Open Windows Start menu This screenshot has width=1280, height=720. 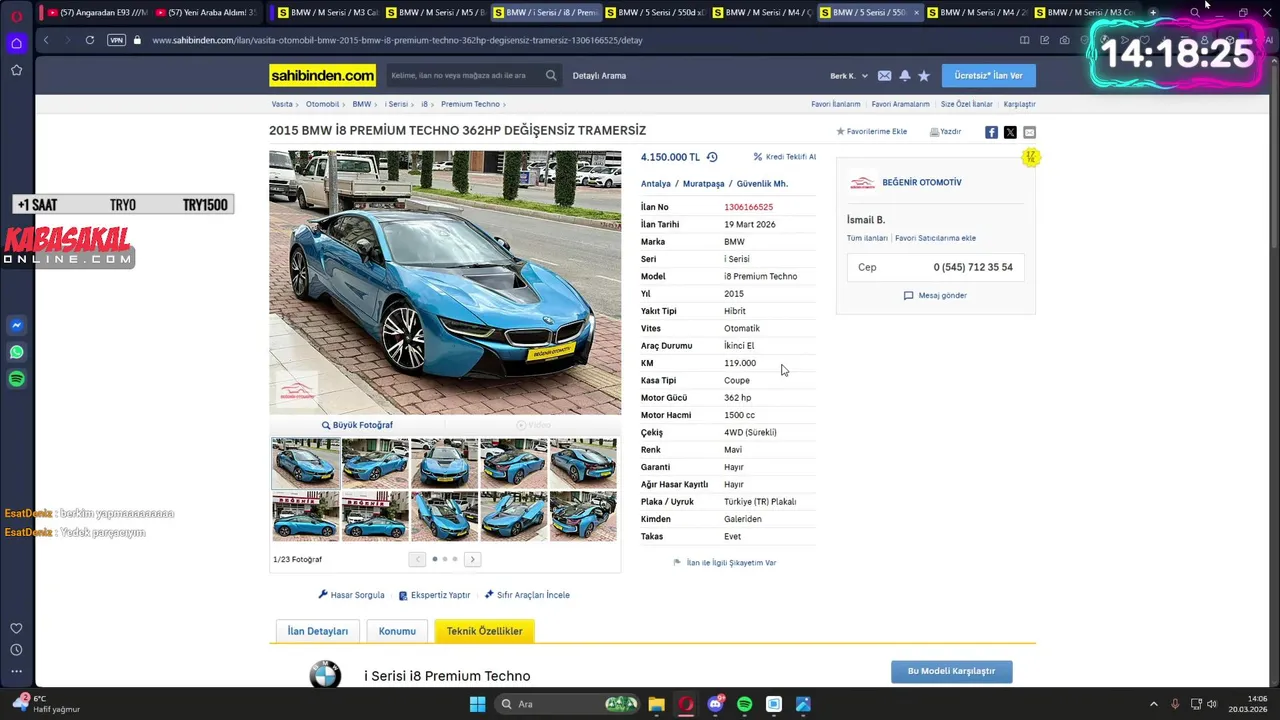pos(477,704)
